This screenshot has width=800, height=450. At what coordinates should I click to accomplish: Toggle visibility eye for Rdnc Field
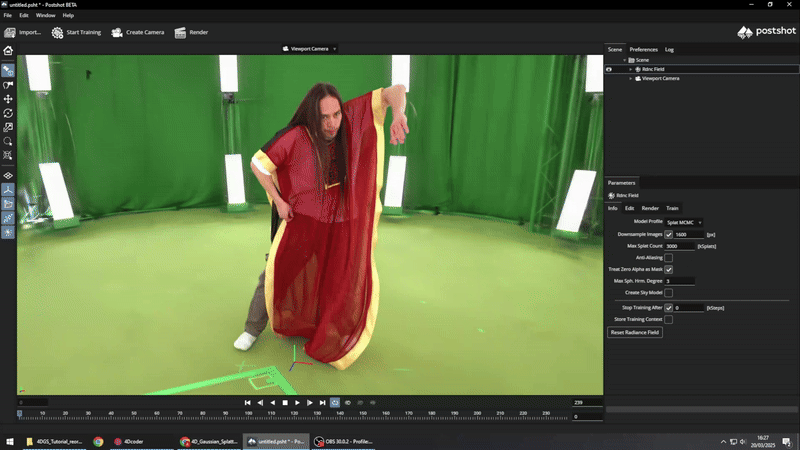pos(609,69)
